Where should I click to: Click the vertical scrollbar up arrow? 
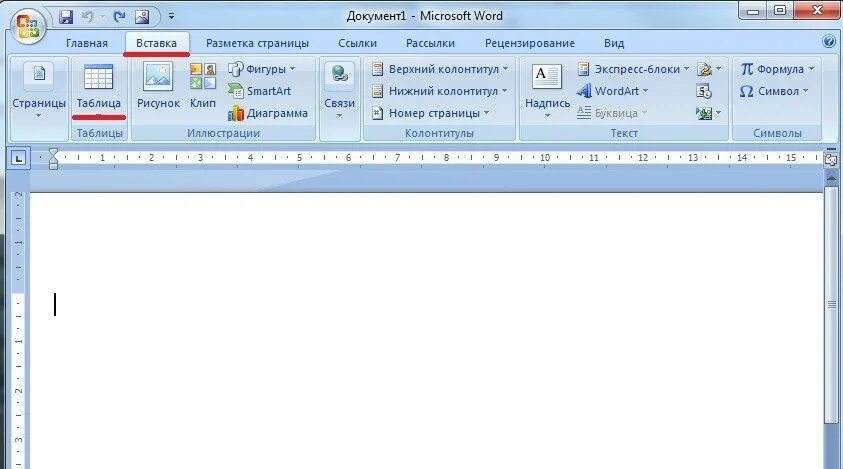point(831,178)
